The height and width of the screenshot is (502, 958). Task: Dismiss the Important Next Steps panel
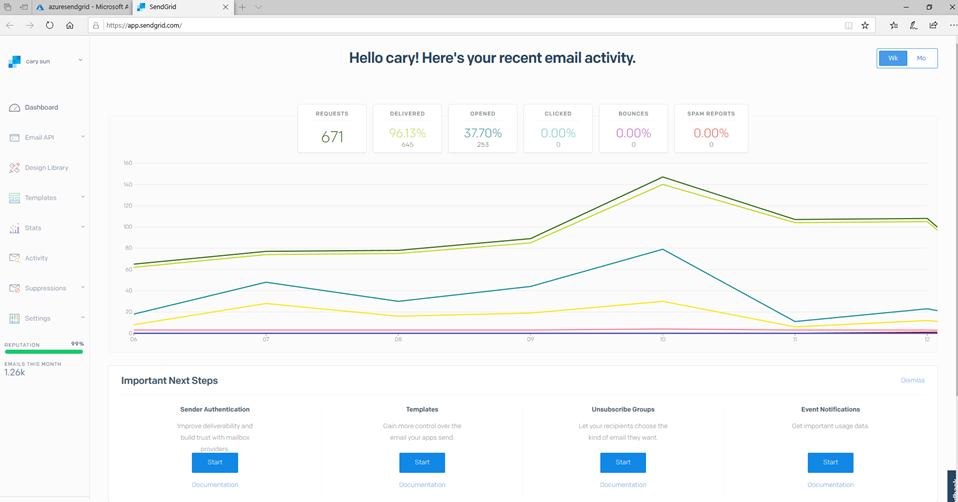point(912,380)
